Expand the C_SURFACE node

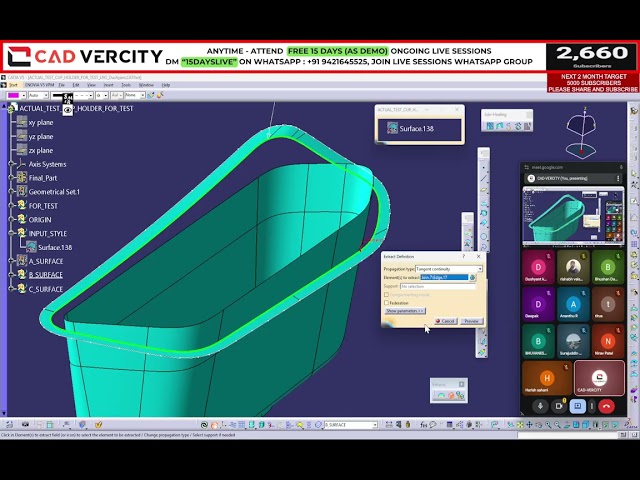(x=11, y=289)
